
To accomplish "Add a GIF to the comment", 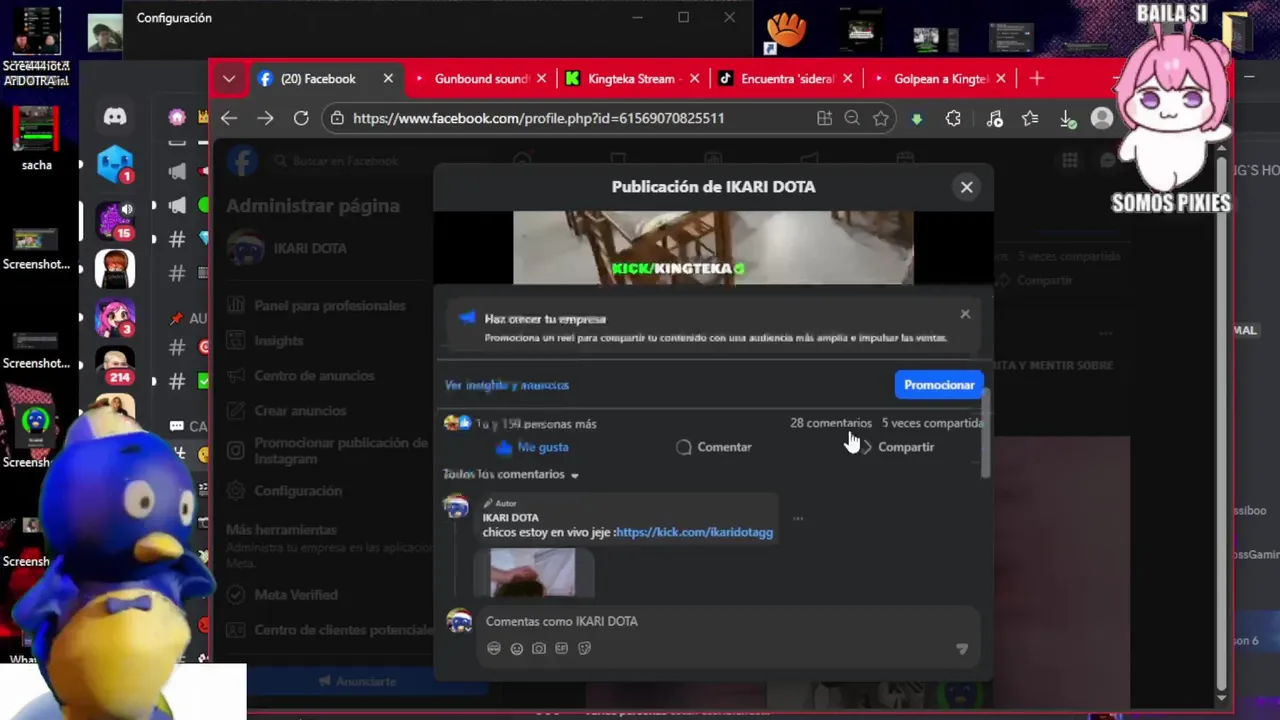I will click(562, 648).
